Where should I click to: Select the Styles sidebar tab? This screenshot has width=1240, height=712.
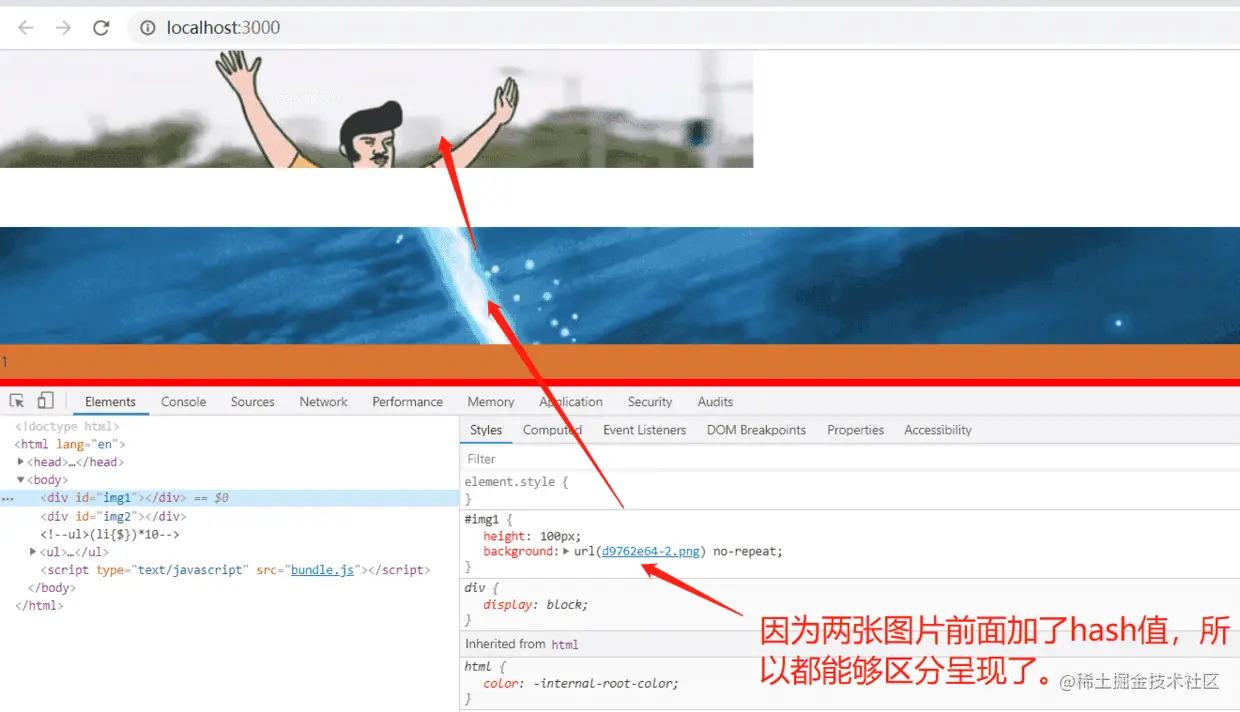click(x=486, y=430)
